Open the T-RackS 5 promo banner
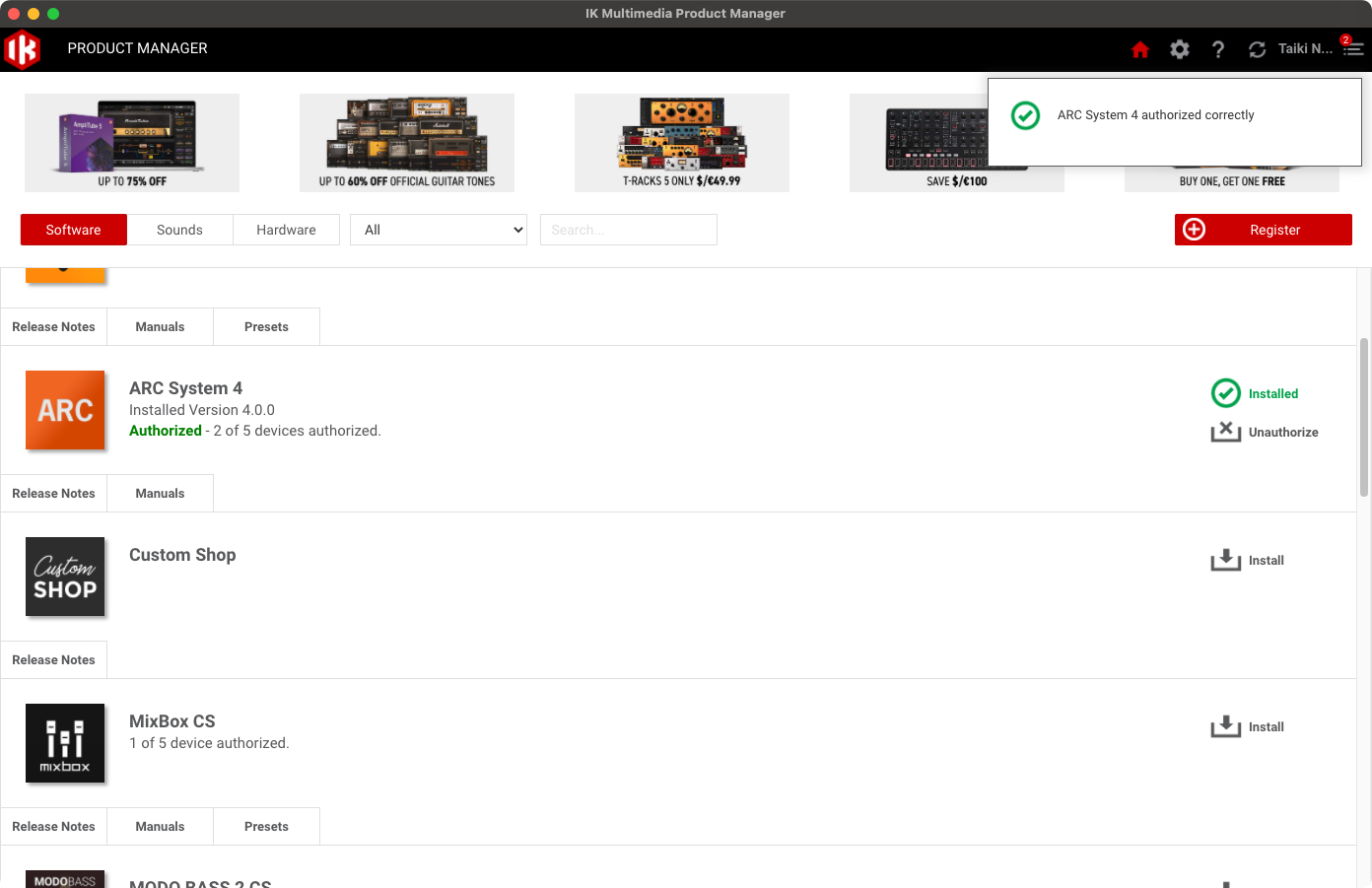 coord(682,143)
